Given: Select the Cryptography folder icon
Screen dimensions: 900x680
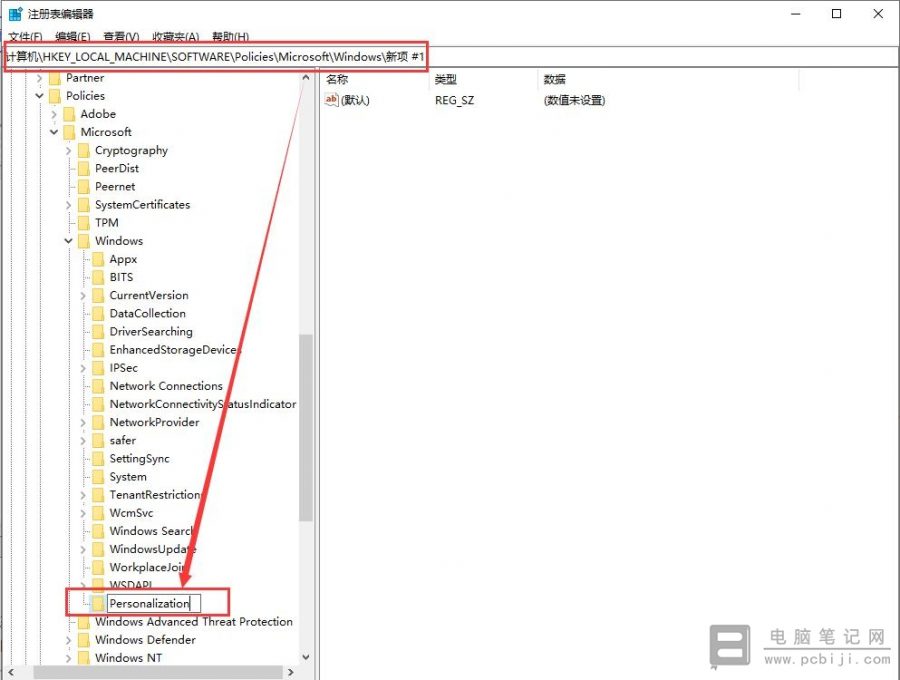Looking at the screenshot, I should pos(84,150).
